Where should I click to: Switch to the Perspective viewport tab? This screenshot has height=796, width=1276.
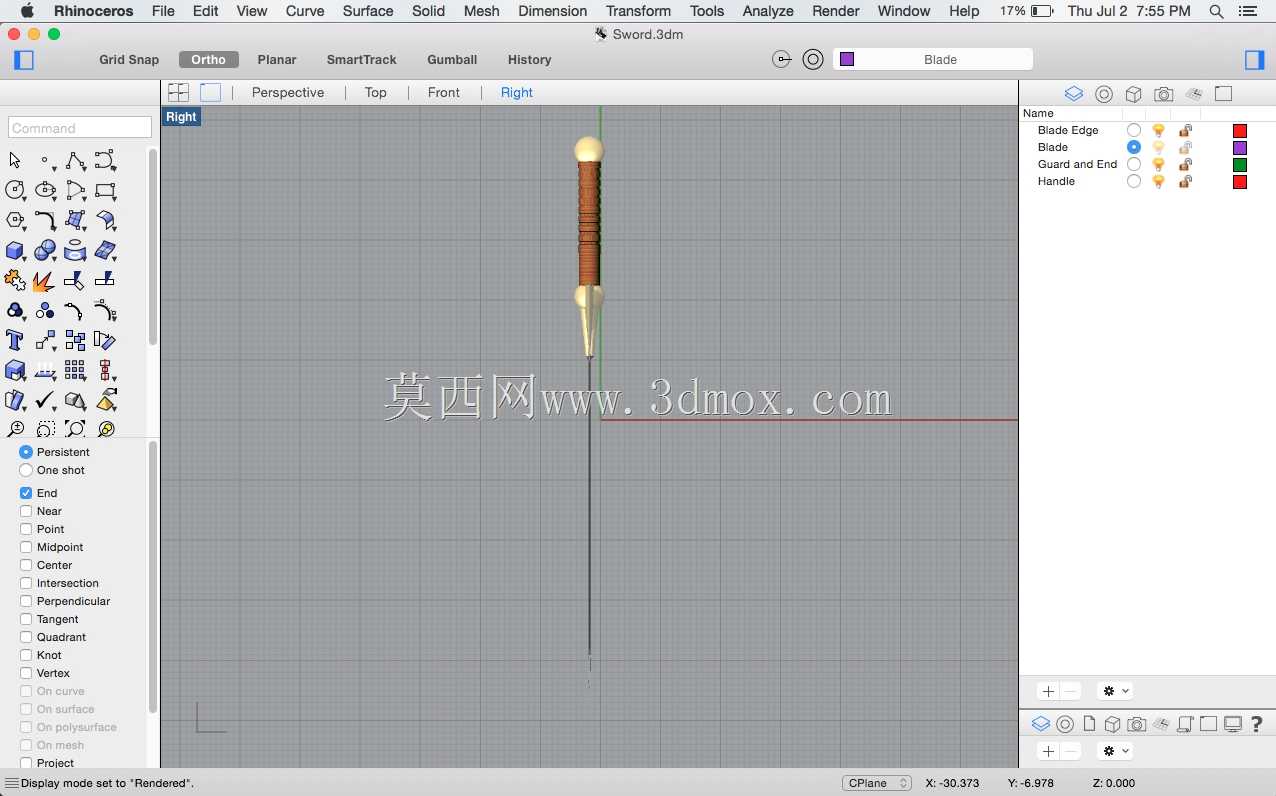(288, 92)
